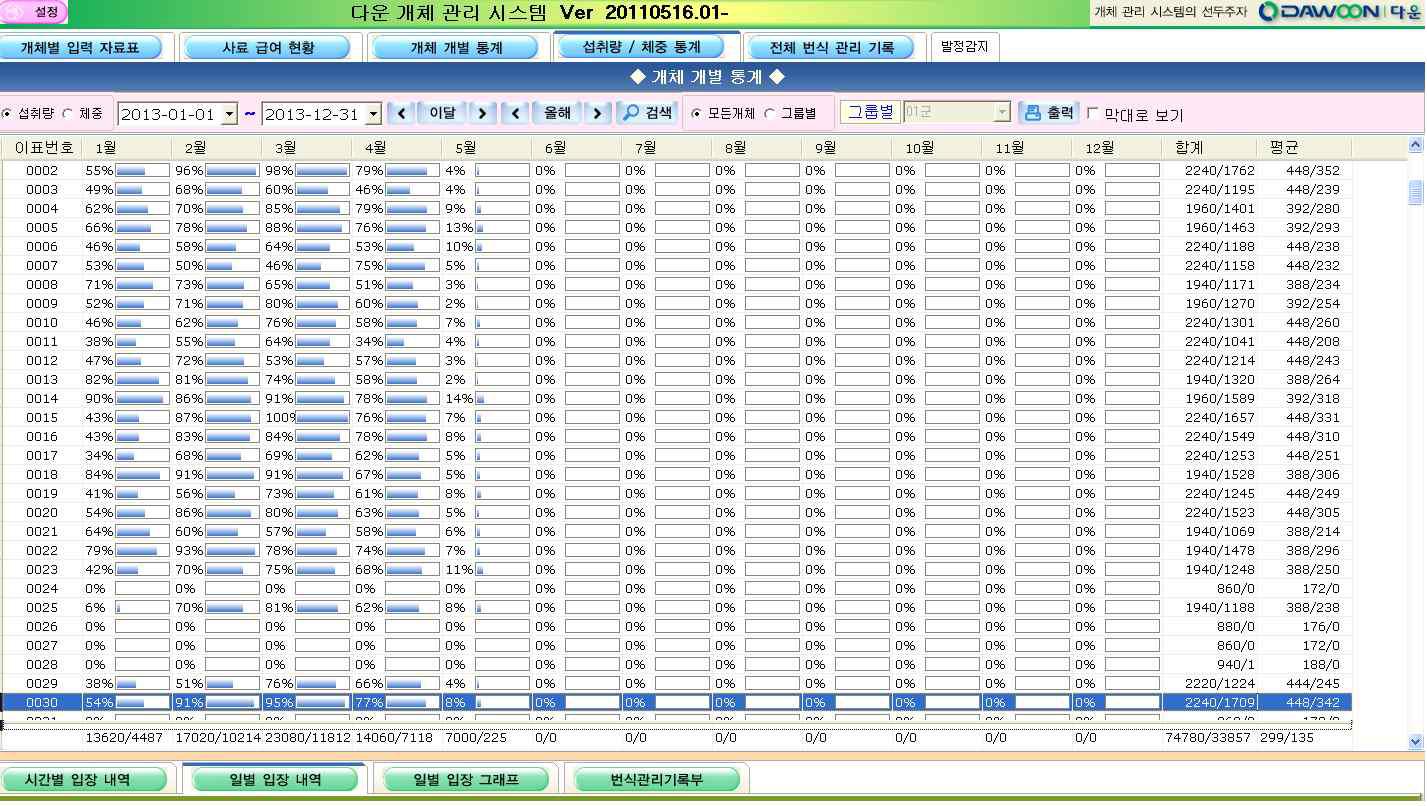1427x806 pixels.
Task: Click the 3월 progress bar in row 0015
Action: [x=322, y=418]
